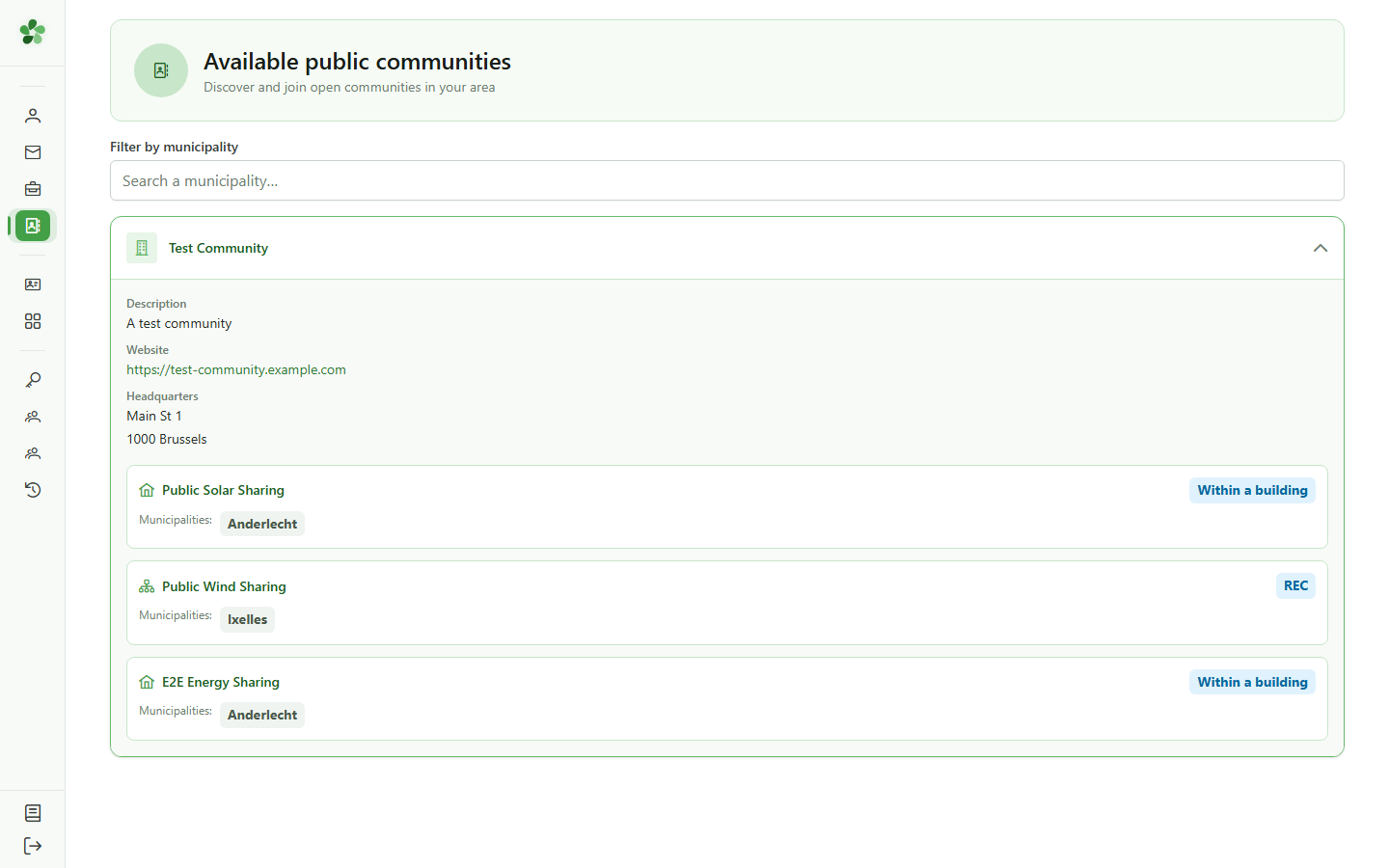Click the 'A test community' description text
Viewport: 1389px width, 868px height.
(179, 323)
